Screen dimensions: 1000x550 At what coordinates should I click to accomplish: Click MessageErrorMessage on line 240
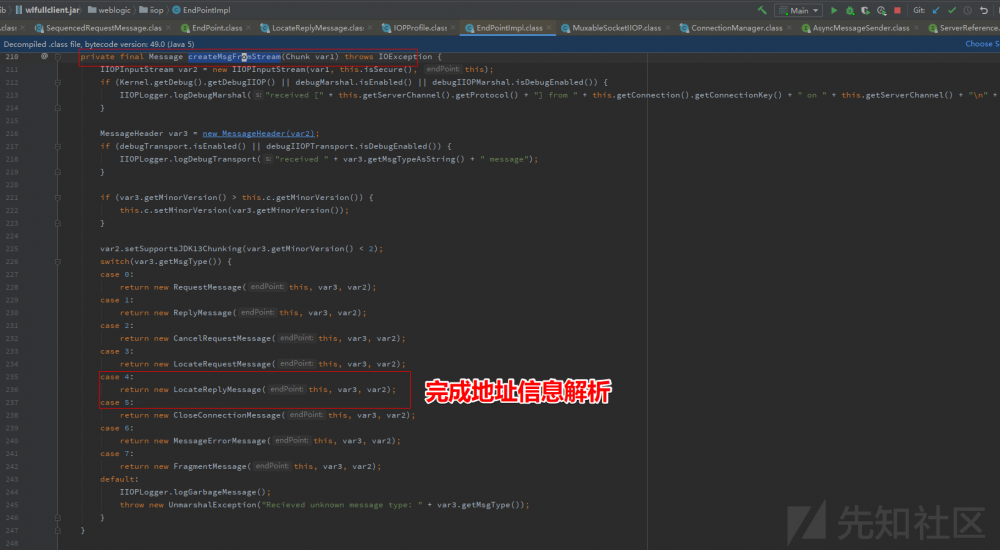(x=219, y=440)
